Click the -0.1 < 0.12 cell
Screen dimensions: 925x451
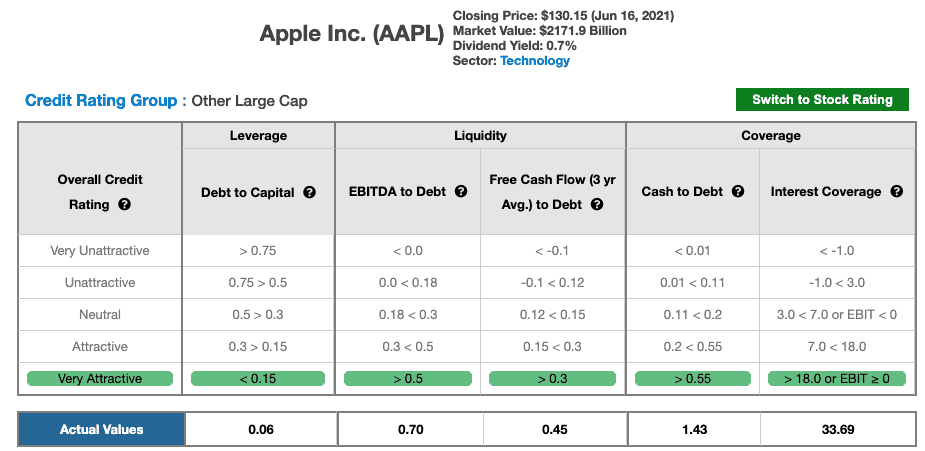[x=553, y=282]
